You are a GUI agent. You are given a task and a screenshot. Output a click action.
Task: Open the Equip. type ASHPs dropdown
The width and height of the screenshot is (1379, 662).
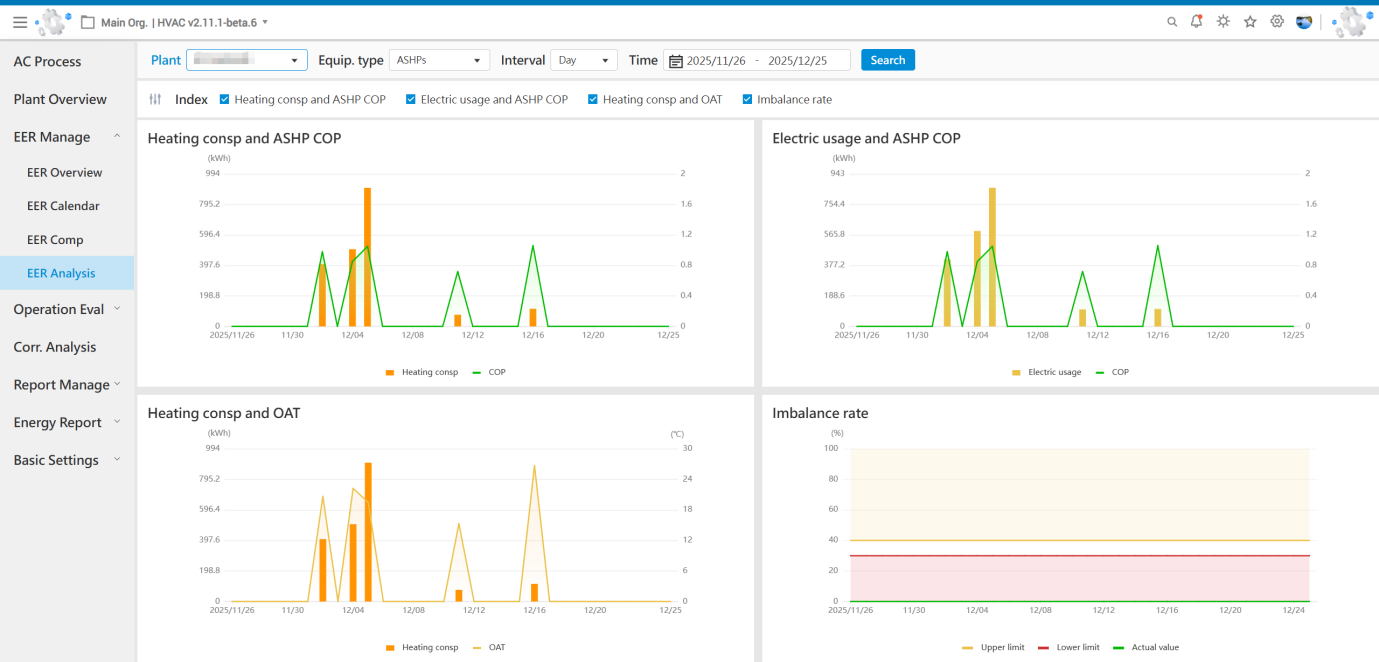[x=439, y=60]
